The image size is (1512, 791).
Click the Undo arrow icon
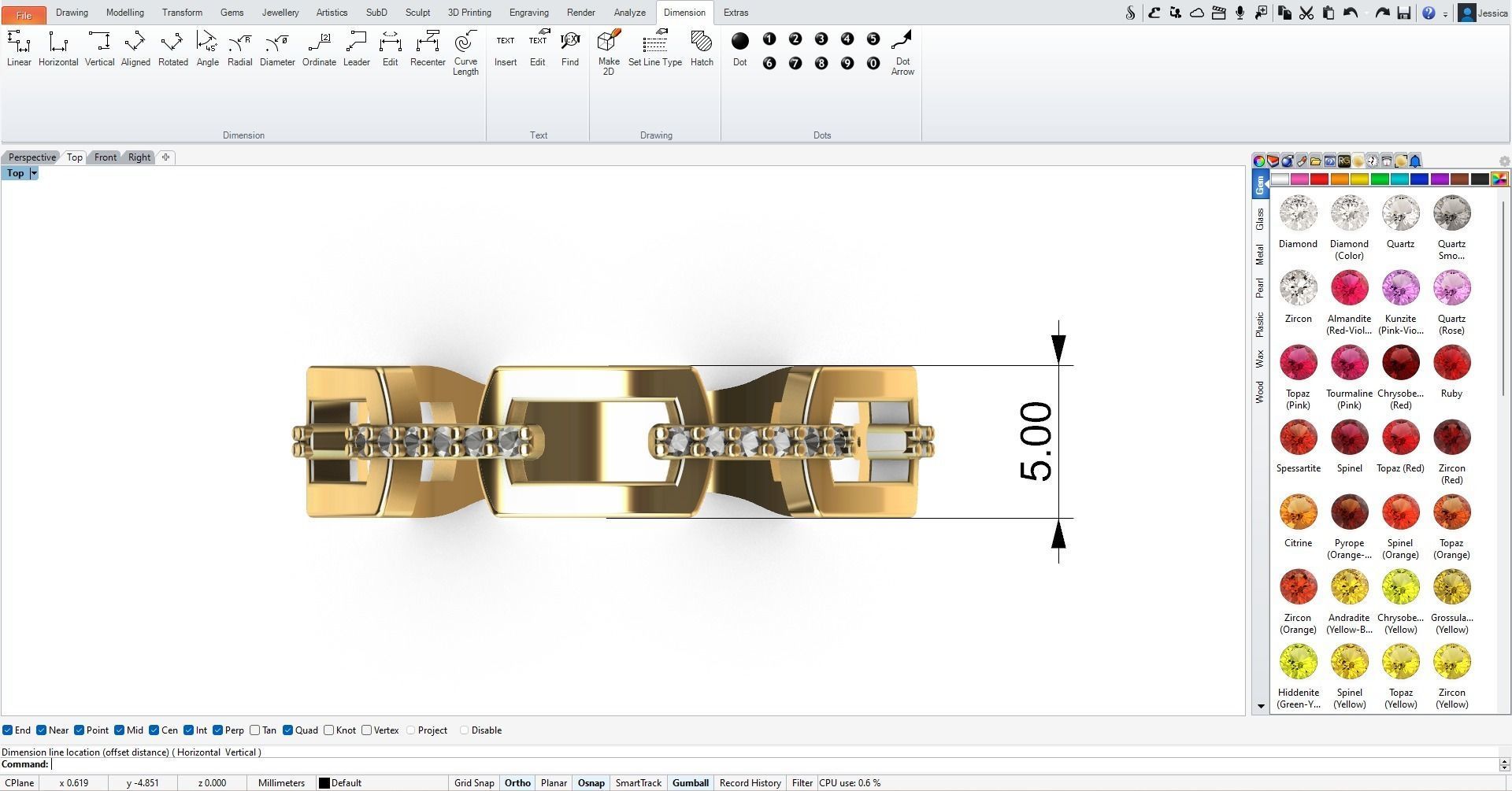[x=1351, y=13]
